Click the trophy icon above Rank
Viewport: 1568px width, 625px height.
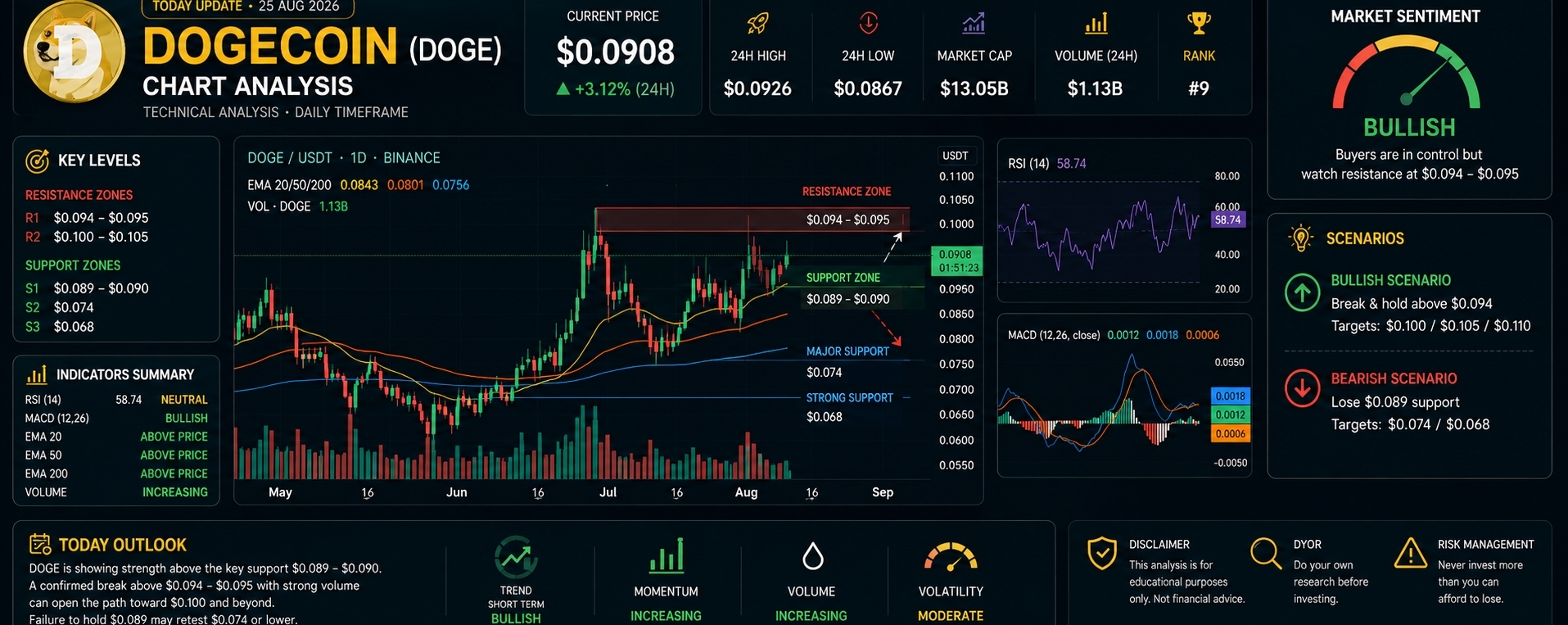pos(1199,24)
